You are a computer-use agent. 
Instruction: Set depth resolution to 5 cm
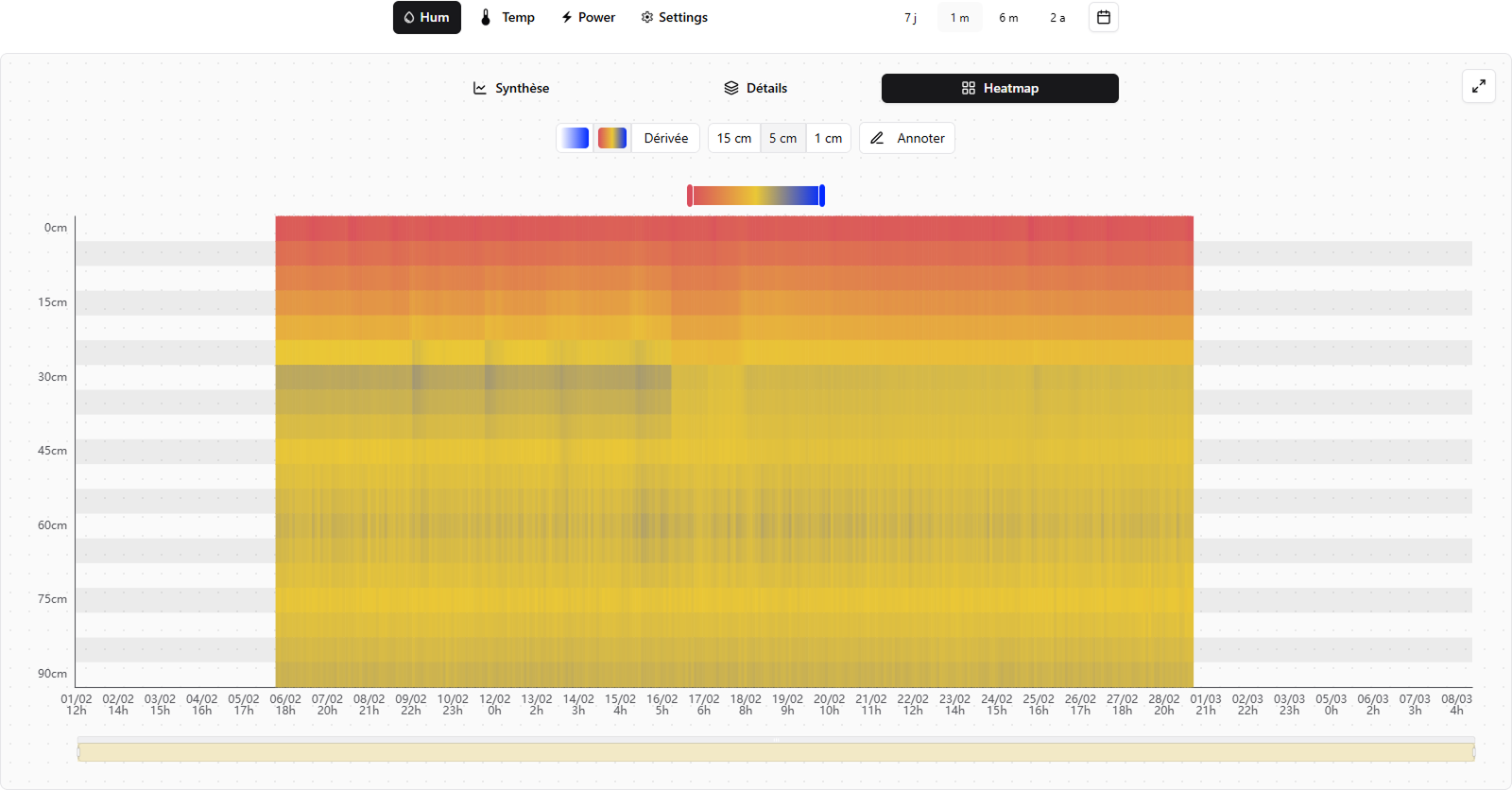(x=782, y=138)
